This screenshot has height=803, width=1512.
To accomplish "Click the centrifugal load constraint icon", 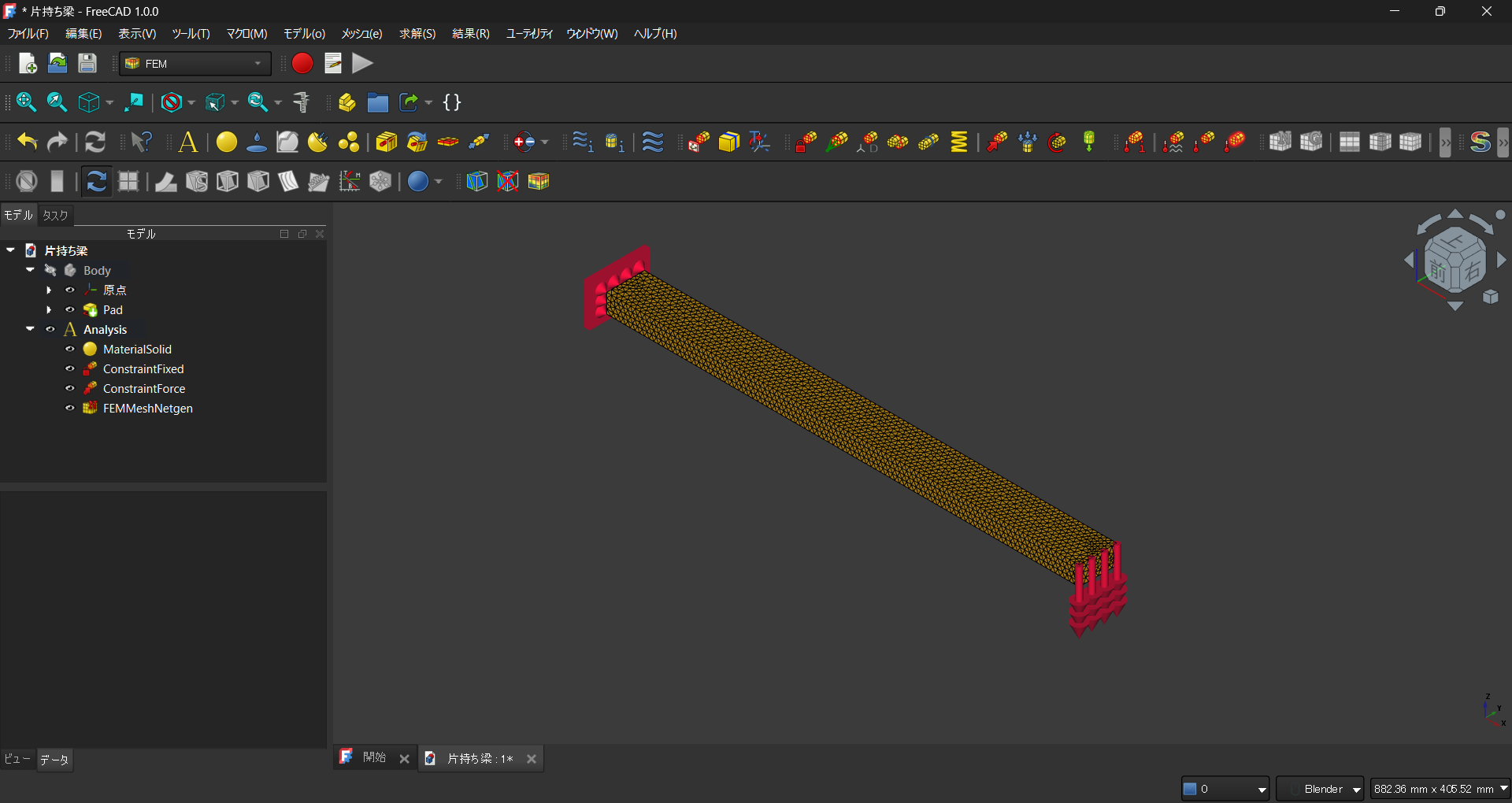I will click(x=1058, y=142).
